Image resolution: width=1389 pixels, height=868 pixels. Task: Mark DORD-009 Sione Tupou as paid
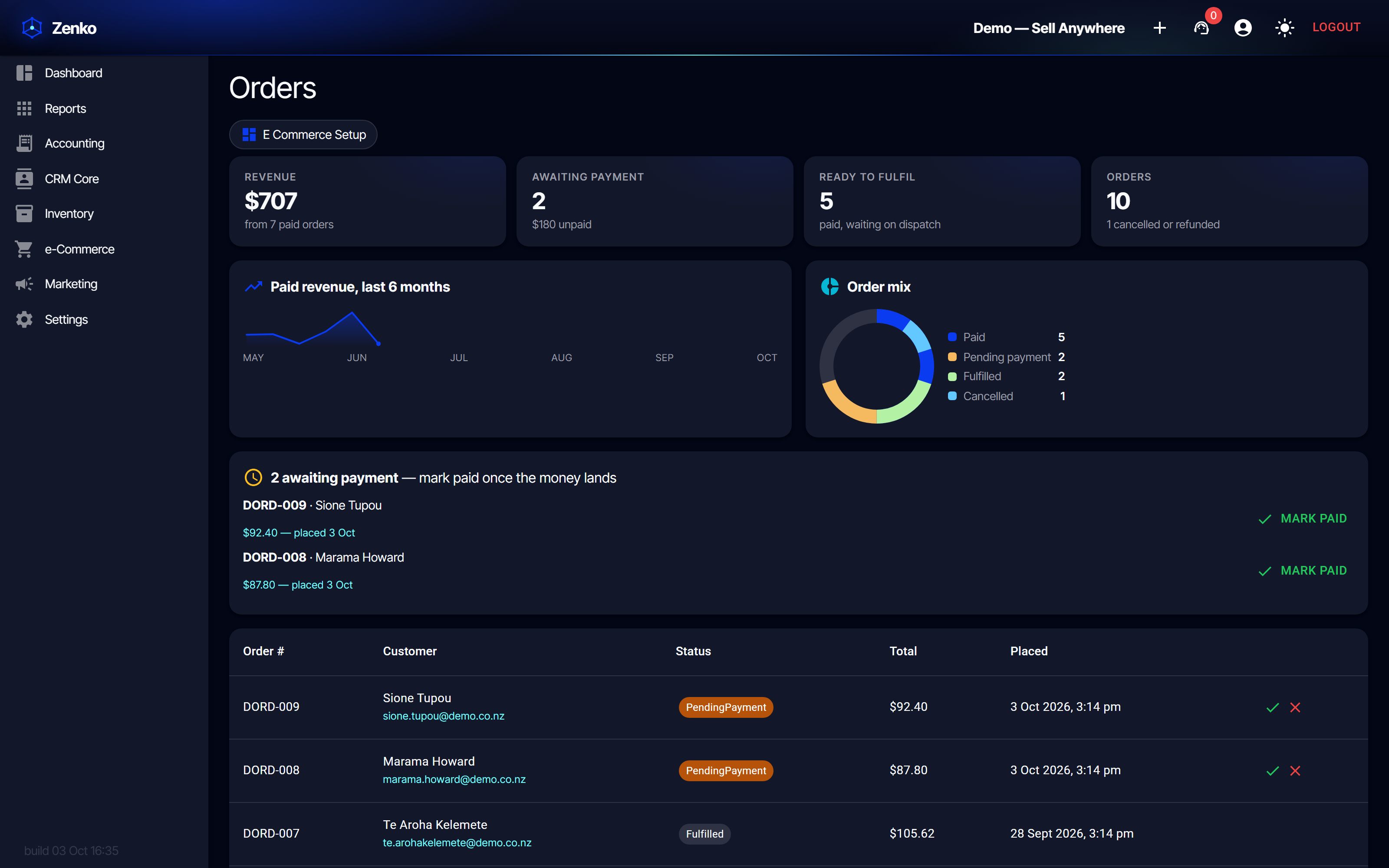1302,518
